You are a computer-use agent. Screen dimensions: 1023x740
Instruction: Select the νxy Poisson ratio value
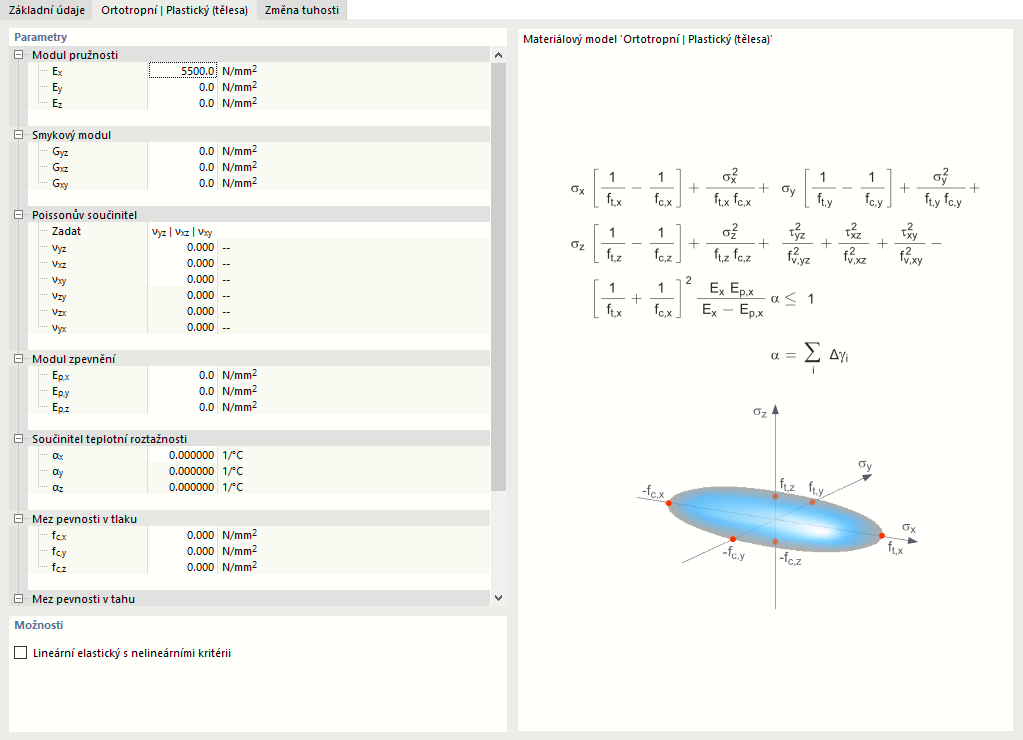pos(183,279)
